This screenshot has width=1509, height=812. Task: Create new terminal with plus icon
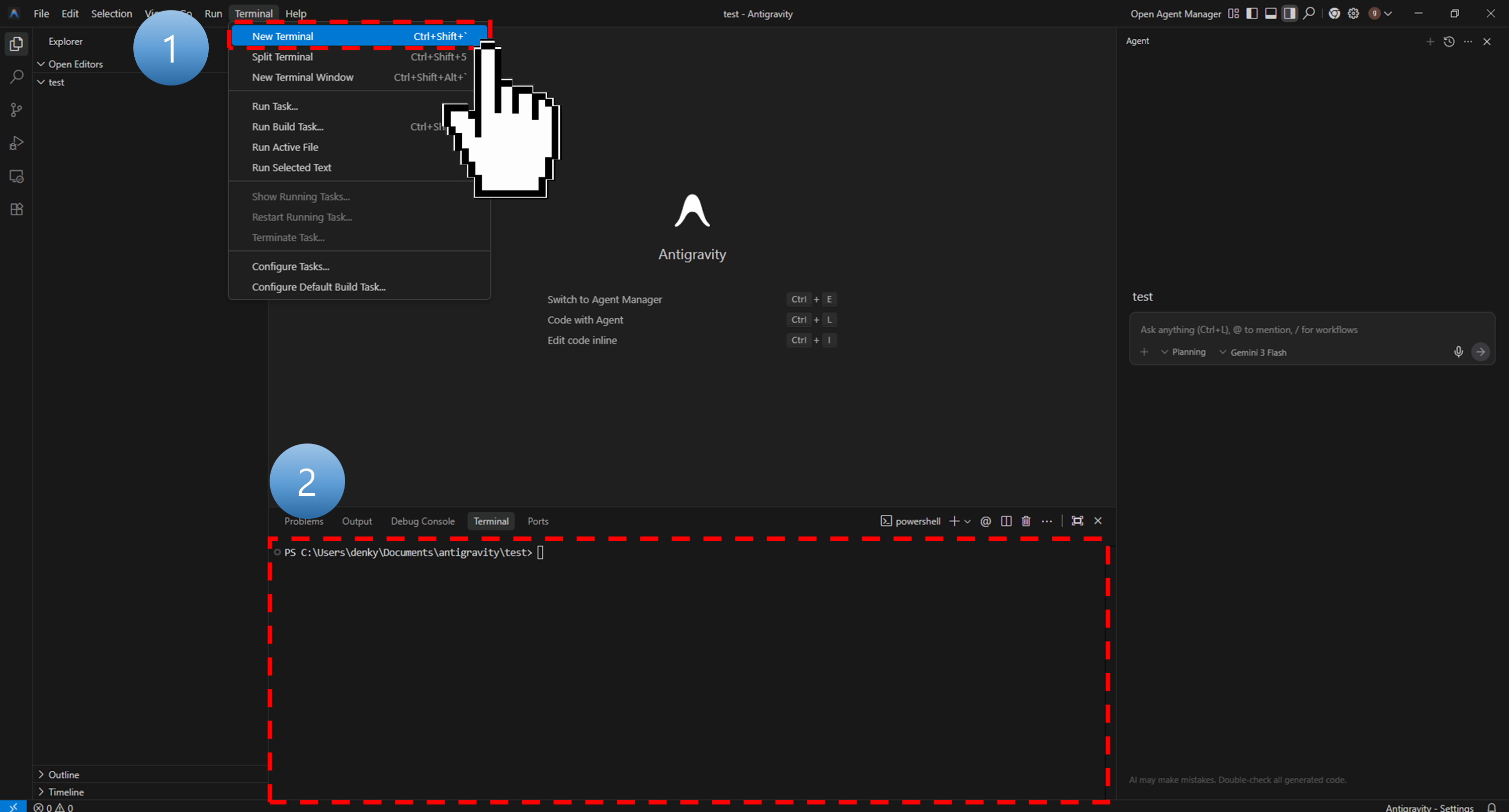pyautogui.click(x=954, y=521)
